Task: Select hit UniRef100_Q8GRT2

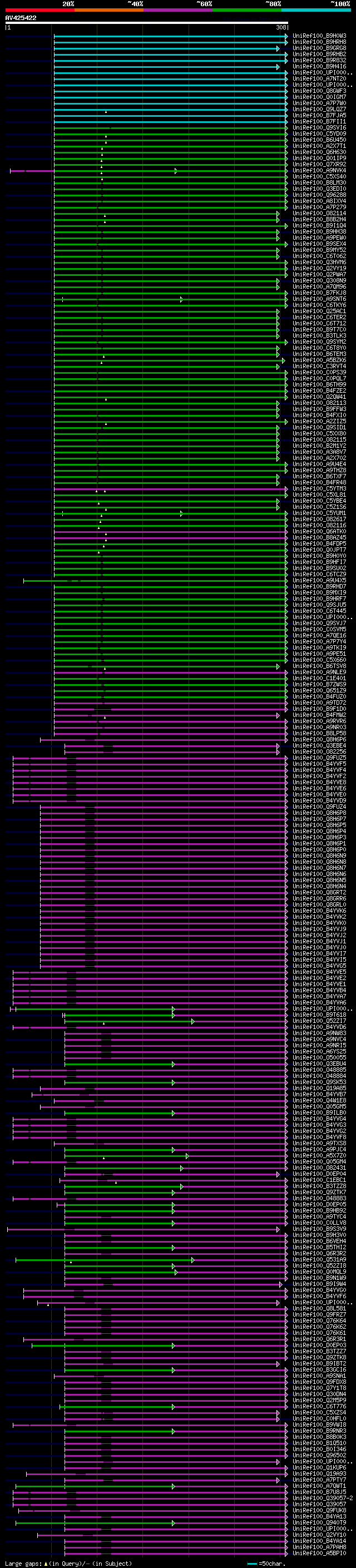Action: (319, 892)
